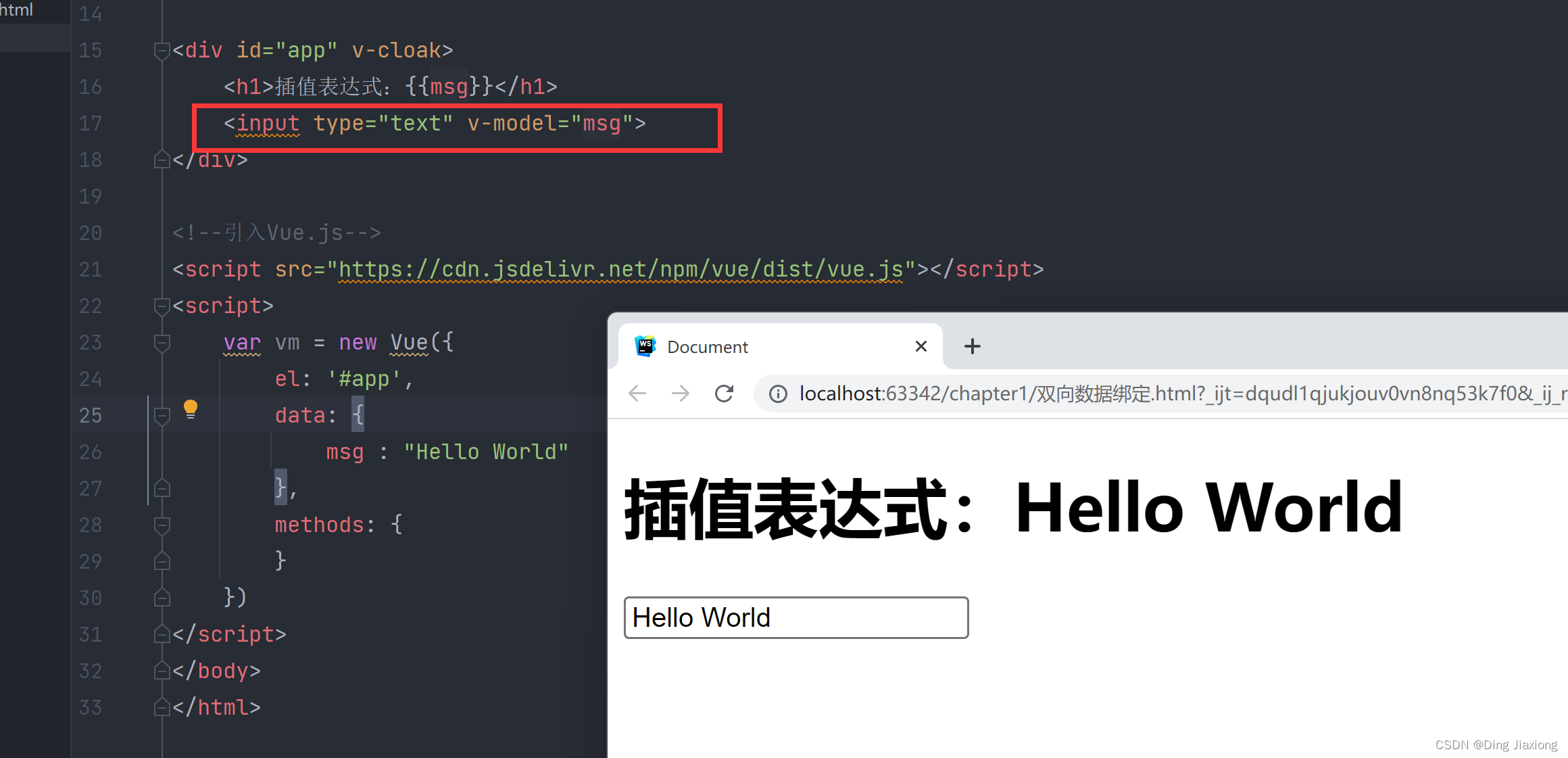Collapse the div app fold marker
The height and width of the screenshot is (758, 1568).
pyautogui.click(x=162, y=51)
